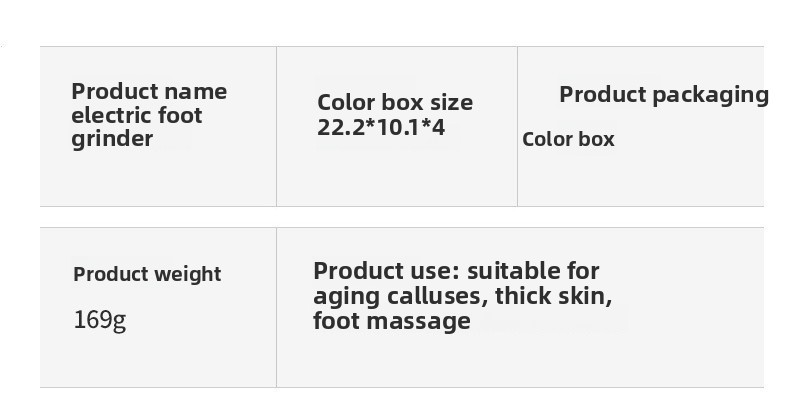Click the "foot massage" text

391,321
